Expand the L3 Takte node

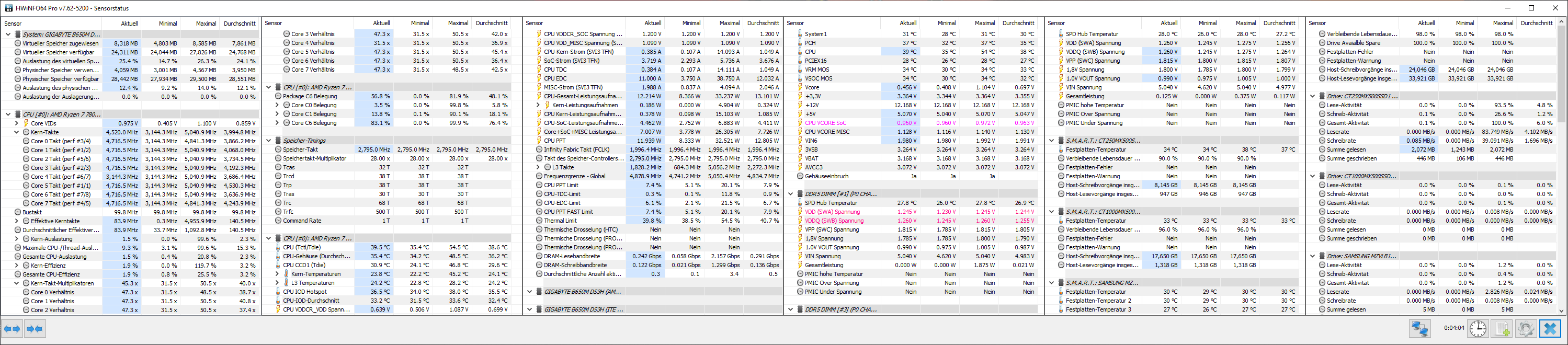click(x=538, y=167)
